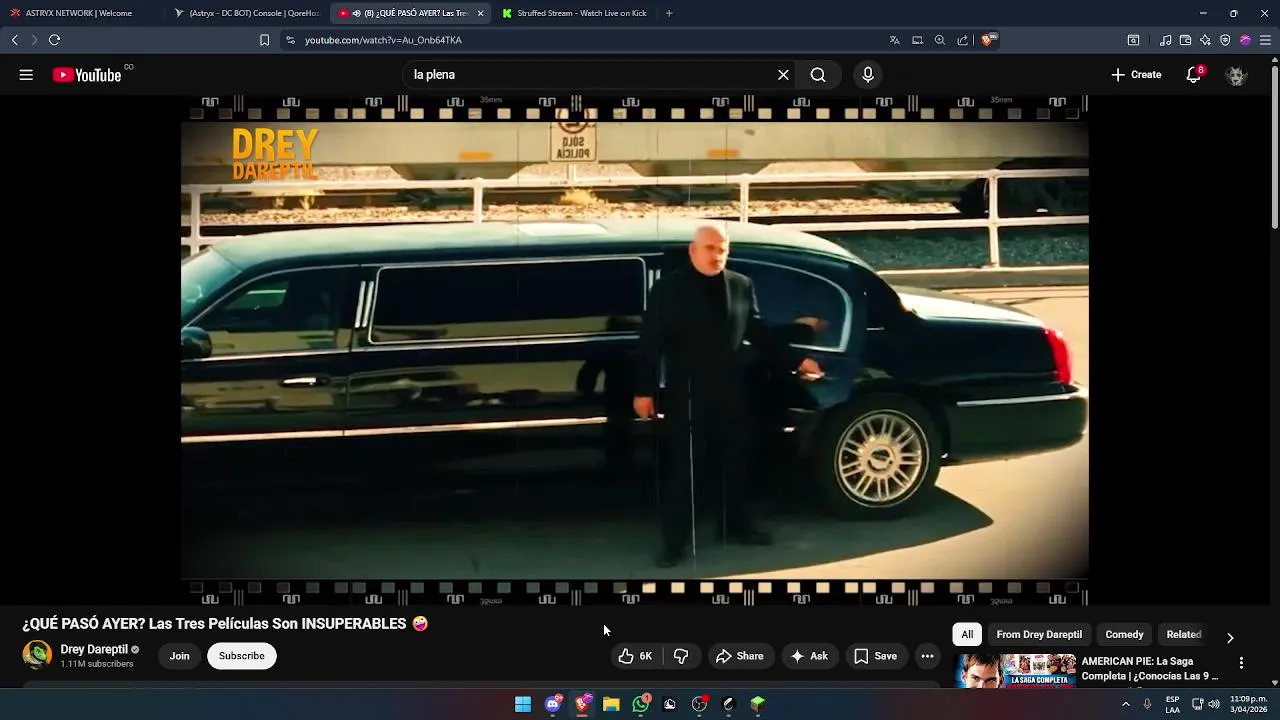
Task: Go forward in browser history
Action: [x=34, y=40]
